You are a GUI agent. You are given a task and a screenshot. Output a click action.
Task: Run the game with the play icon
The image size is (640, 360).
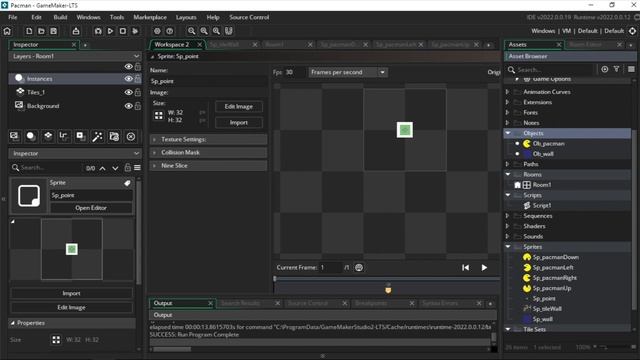point(110,31)
